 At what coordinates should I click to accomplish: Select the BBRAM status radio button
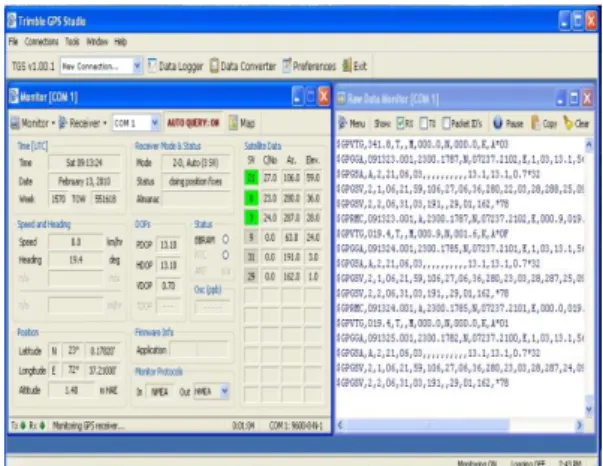click(226, 240)
